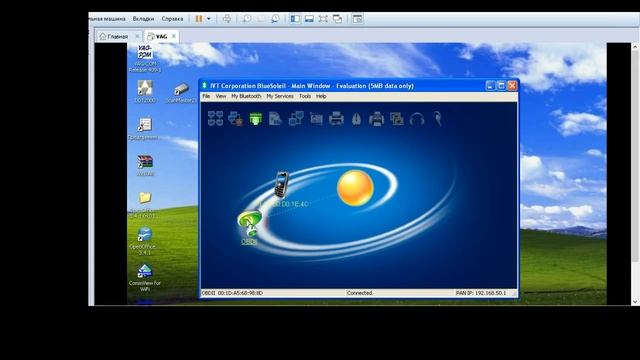This screenshot has width=640, height=360.
Task: Toggle the VMware library sidebar view
Action: point(295,19)
